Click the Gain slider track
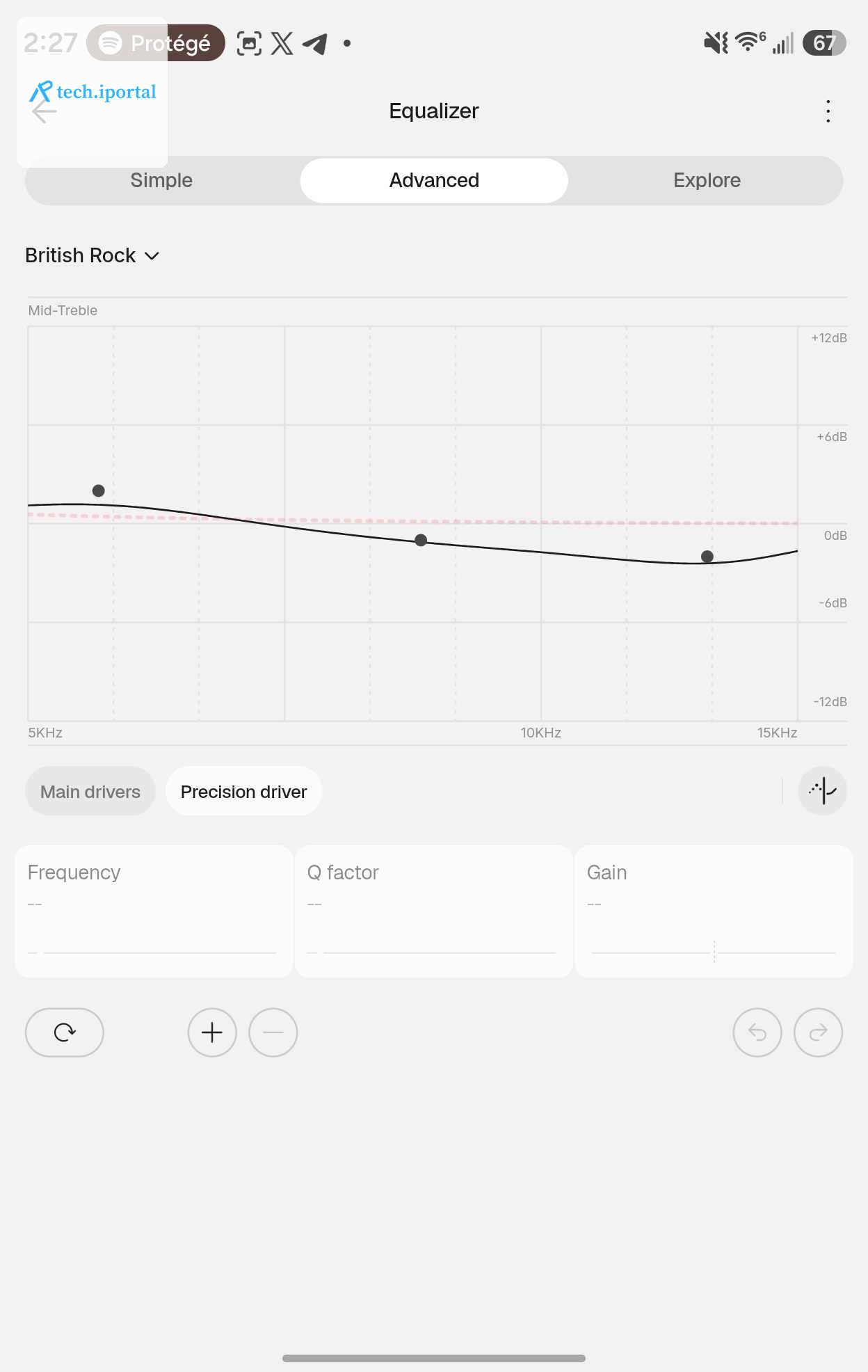 (x=714, y=952)
